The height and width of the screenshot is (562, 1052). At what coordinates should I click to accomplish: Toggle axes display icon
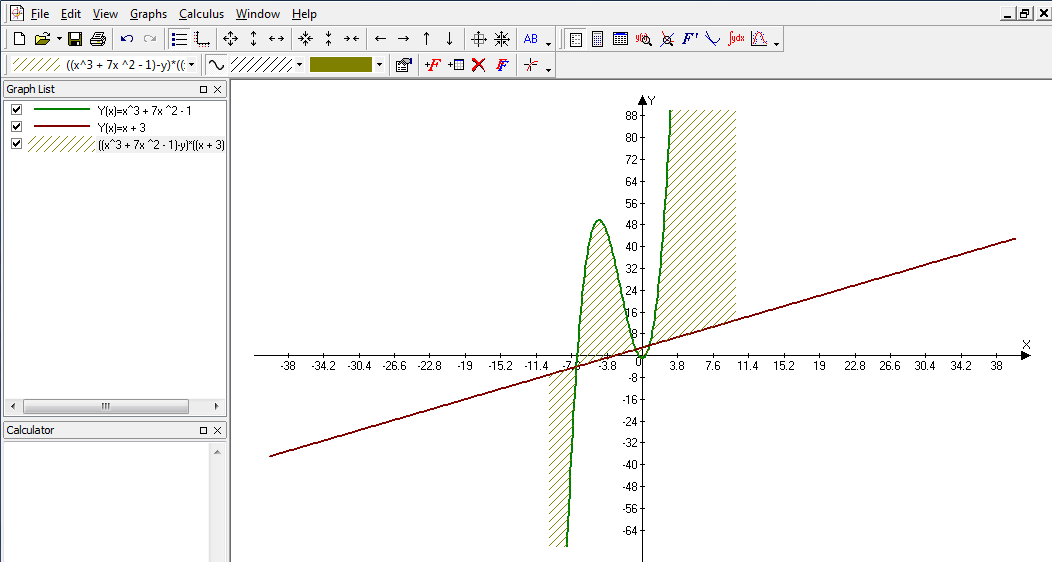coord(202,39)
